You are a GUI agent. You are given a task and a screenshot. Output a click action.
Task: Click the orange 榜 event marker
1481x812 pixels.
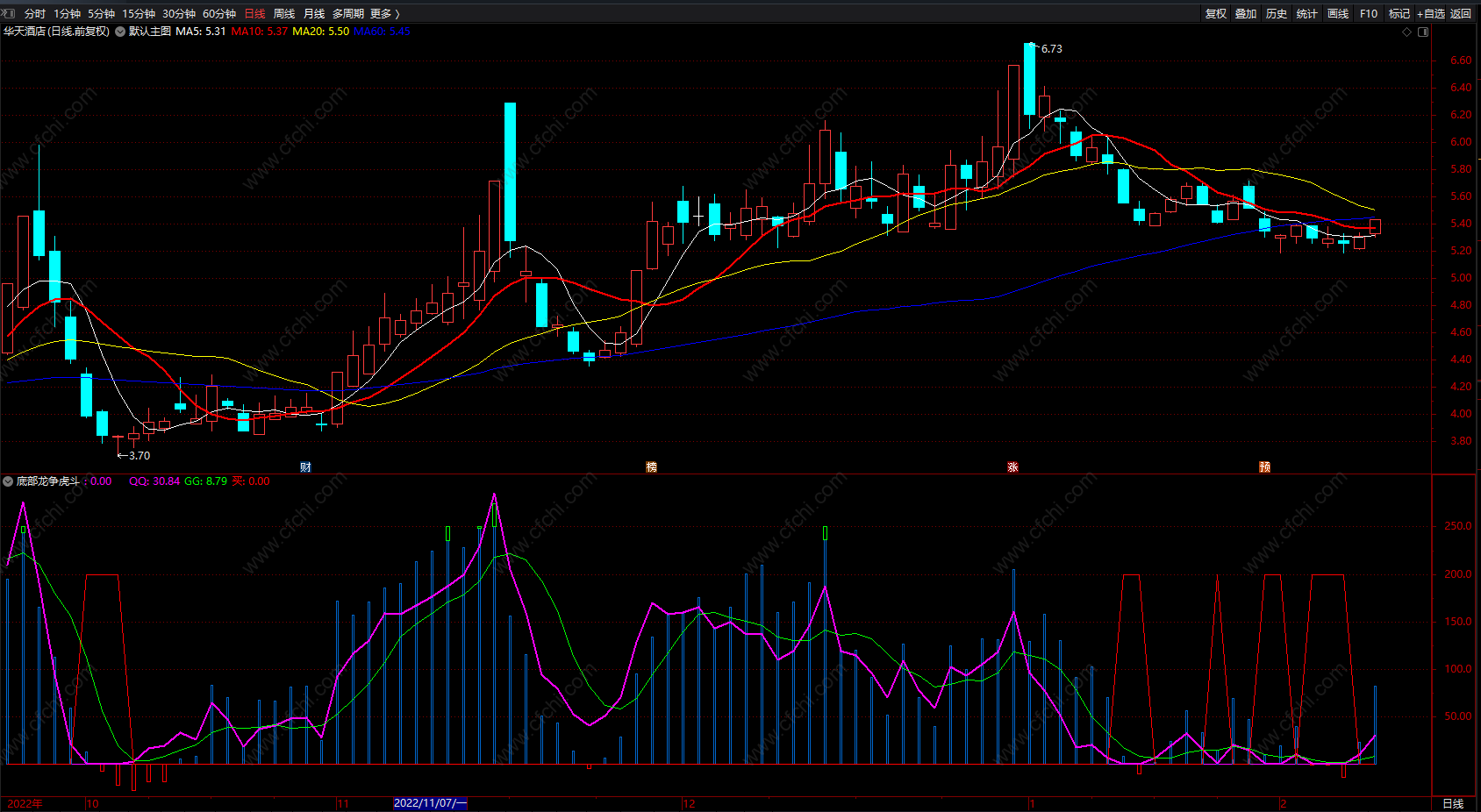coord(651,467)
